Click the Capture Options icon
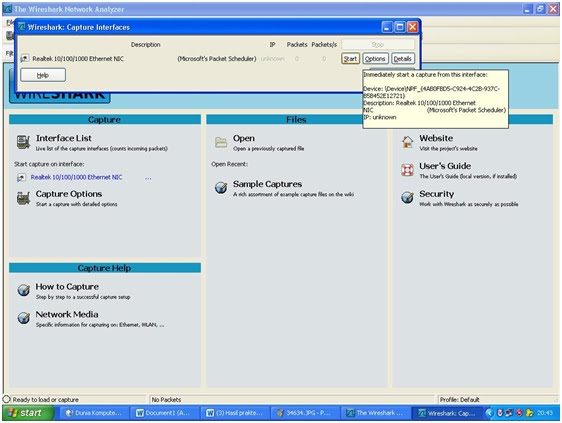 pyautogui.click(x=23, y=198)
